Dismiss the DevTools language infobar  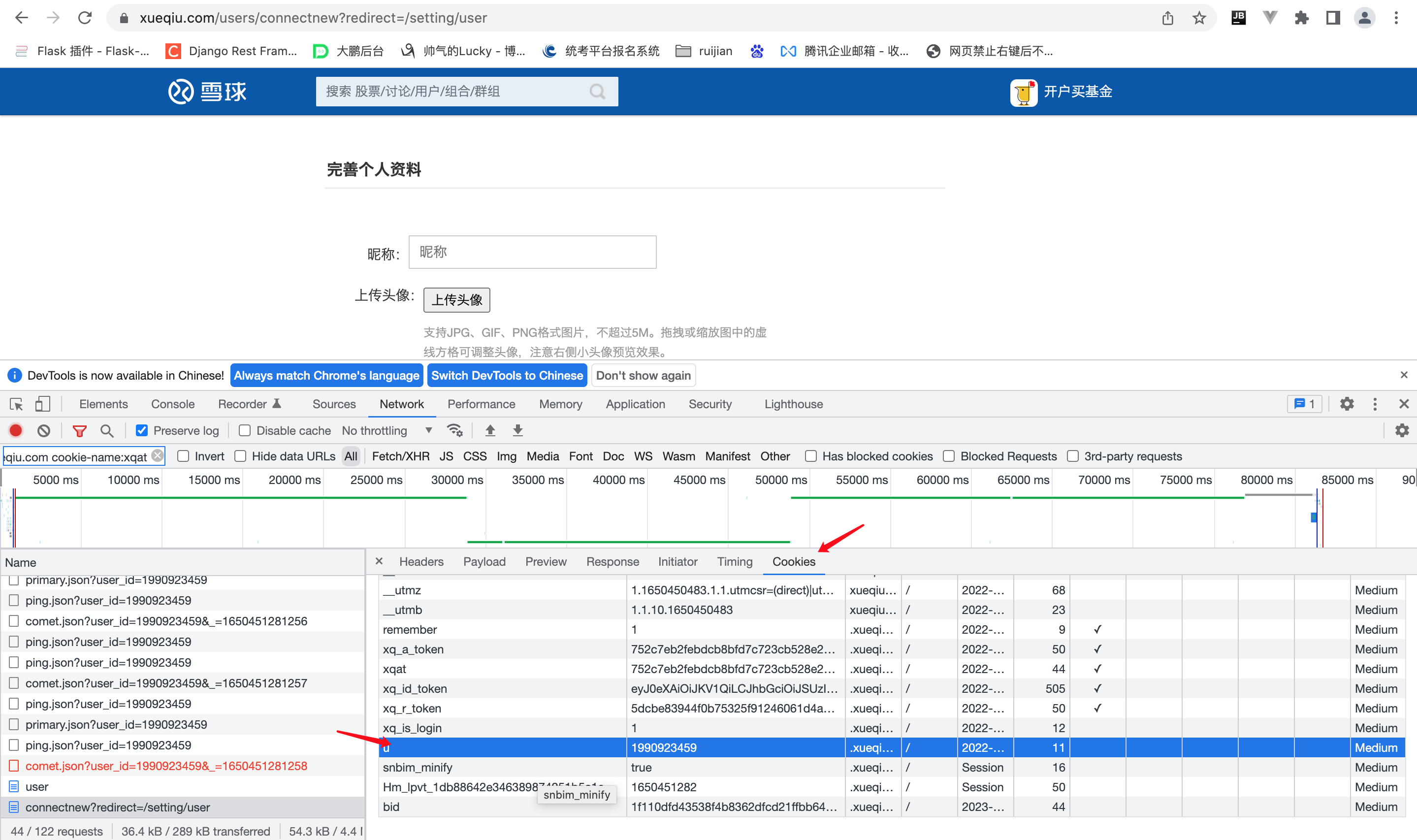pos(1403,375)
